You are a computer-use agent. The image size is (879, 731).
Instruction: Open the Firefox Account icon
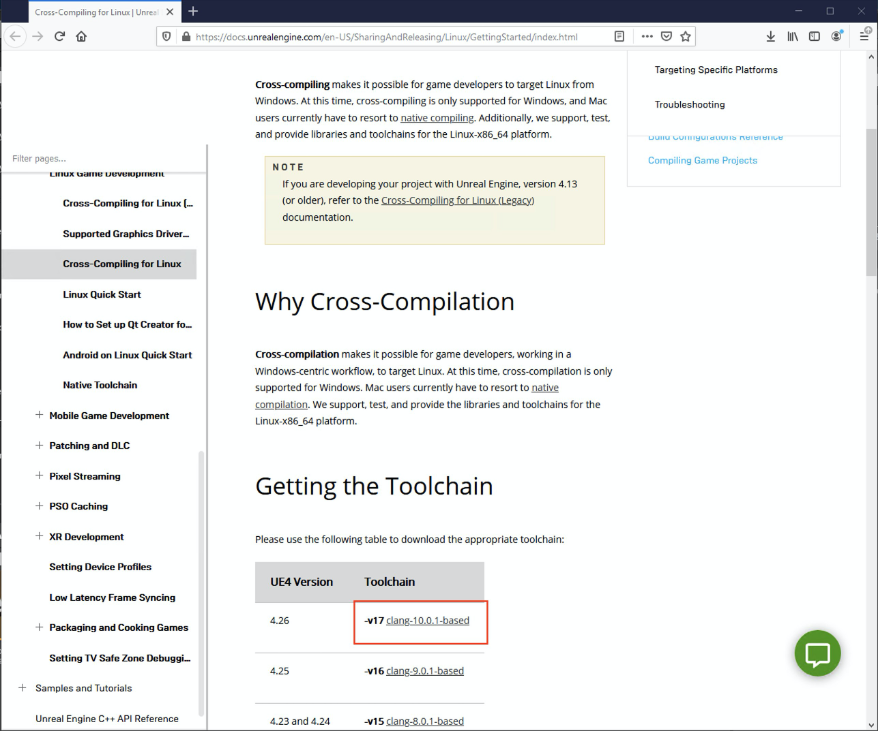(x=837, y=34)
